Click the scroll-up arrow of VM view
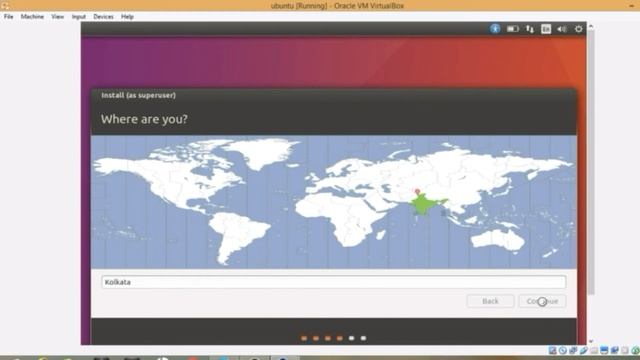The width and height of the screenshot is (640, 360). pyautogui.click(x=591, y=27)
